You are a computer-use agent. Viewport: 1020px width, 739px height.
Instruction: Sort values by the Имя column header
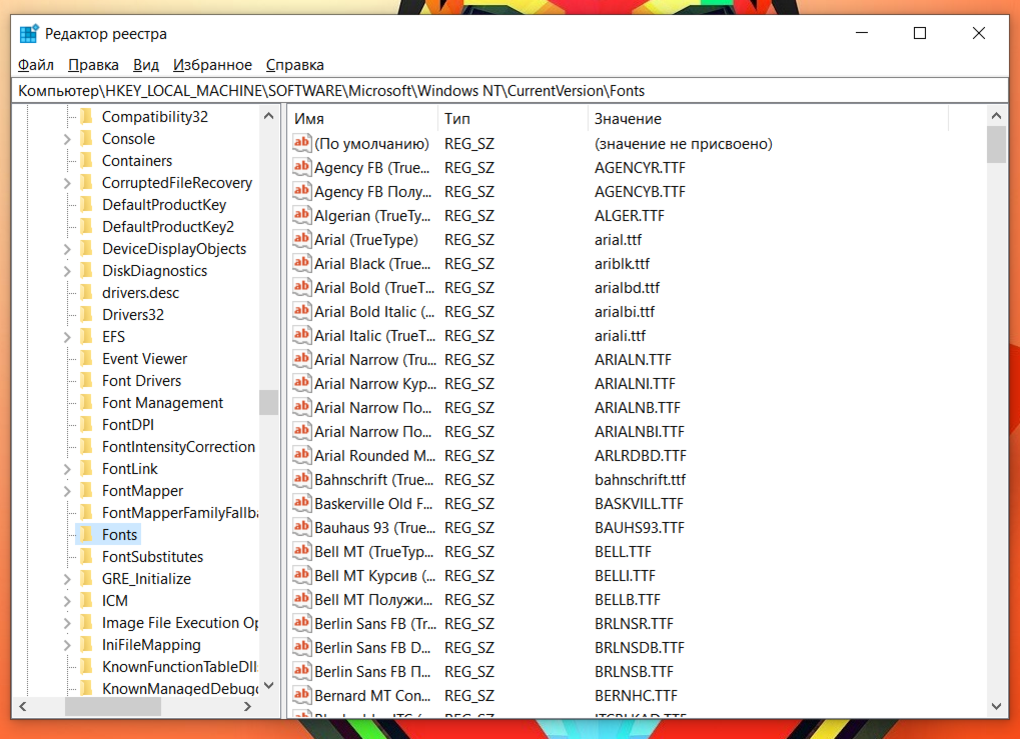click(x=363, y=118)
